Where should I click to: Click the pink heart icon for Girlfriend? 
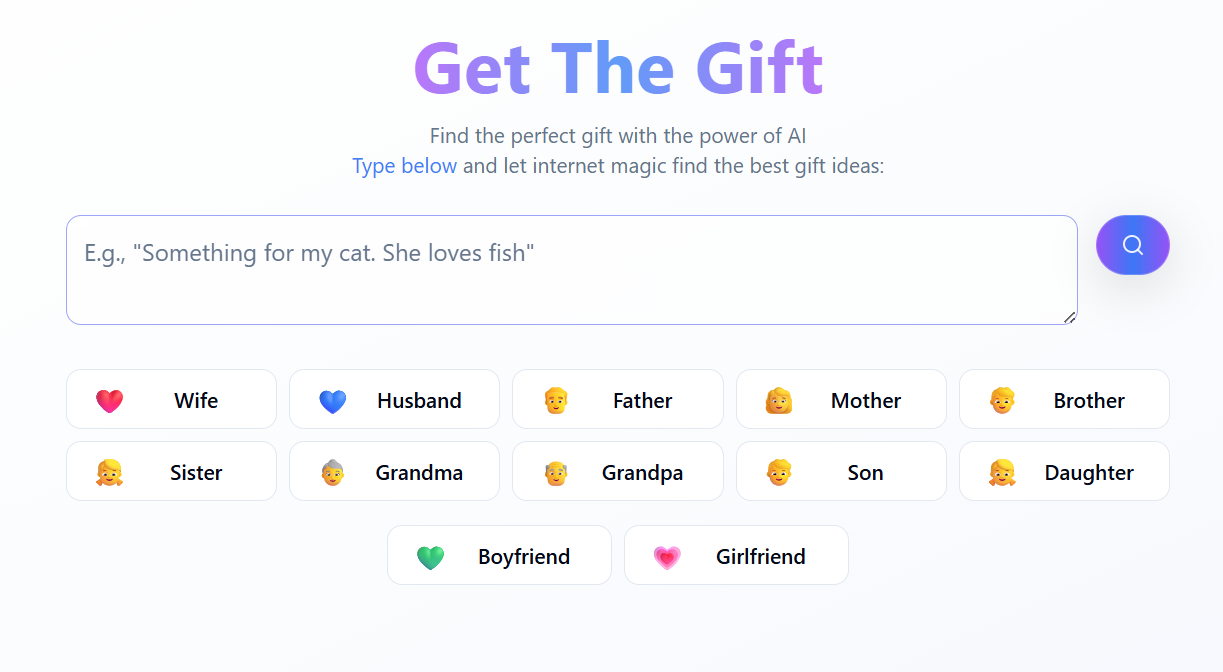tap(667, 557)
